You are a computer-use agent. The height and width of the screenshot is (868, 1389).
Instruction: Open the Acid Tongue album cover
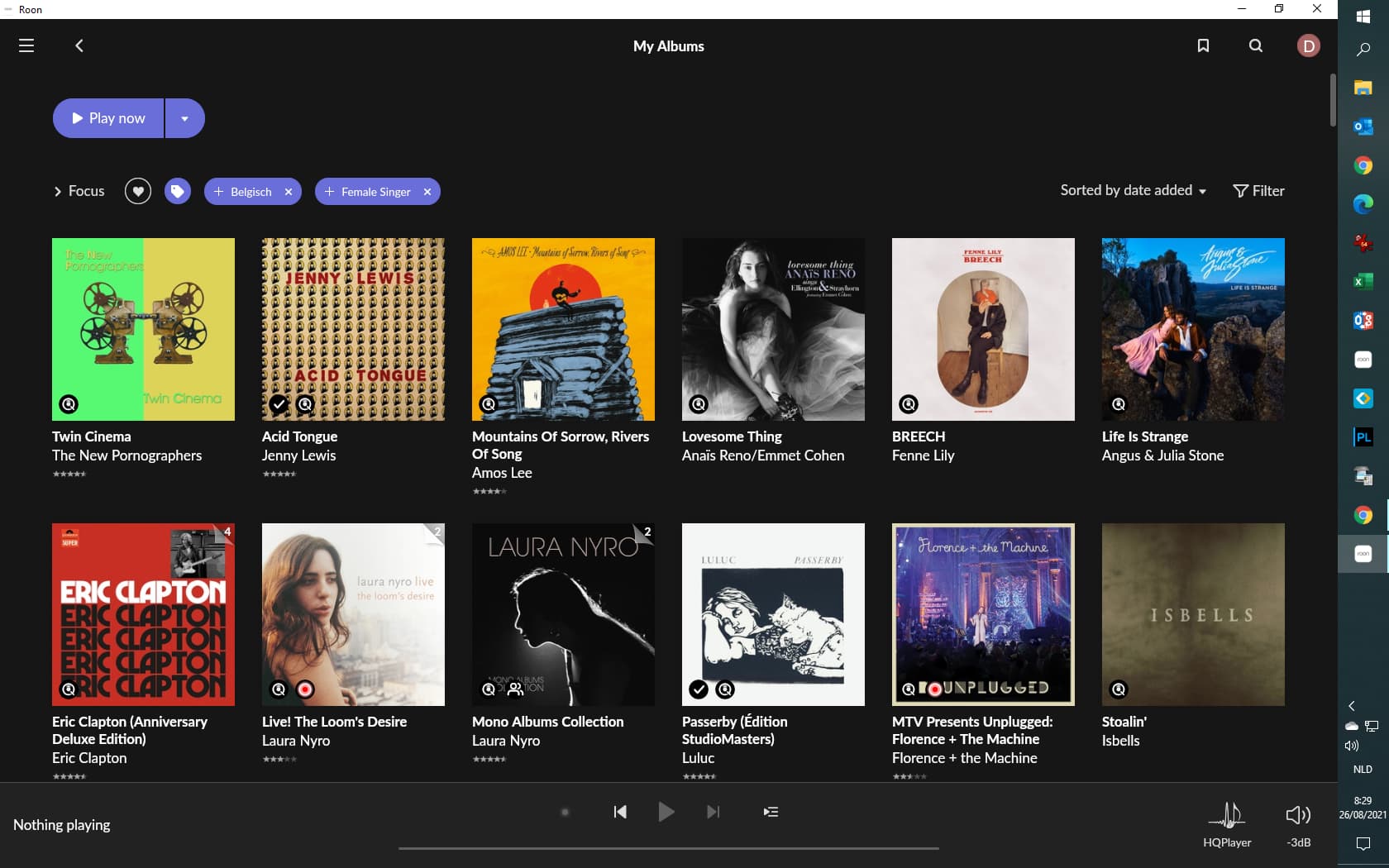353,329
